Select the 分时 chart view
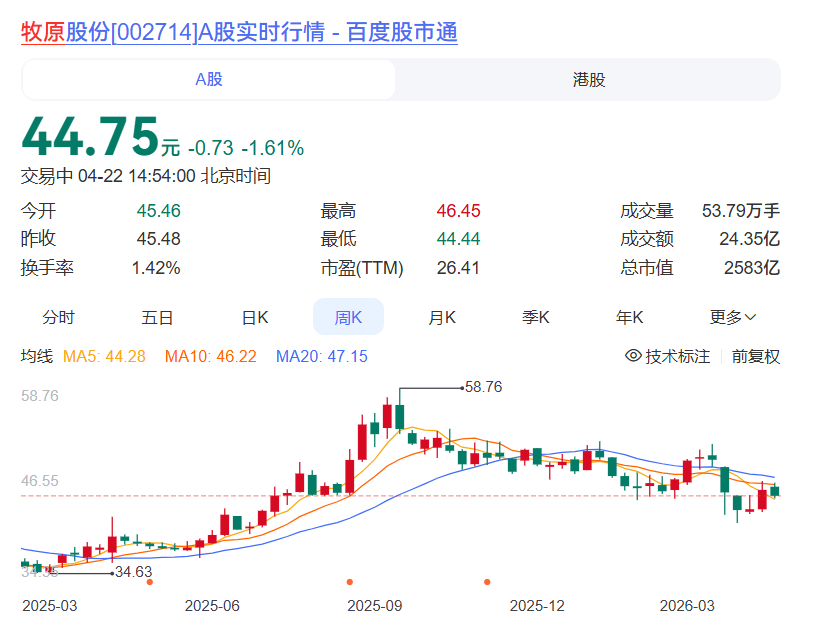 tap(58, 317)
